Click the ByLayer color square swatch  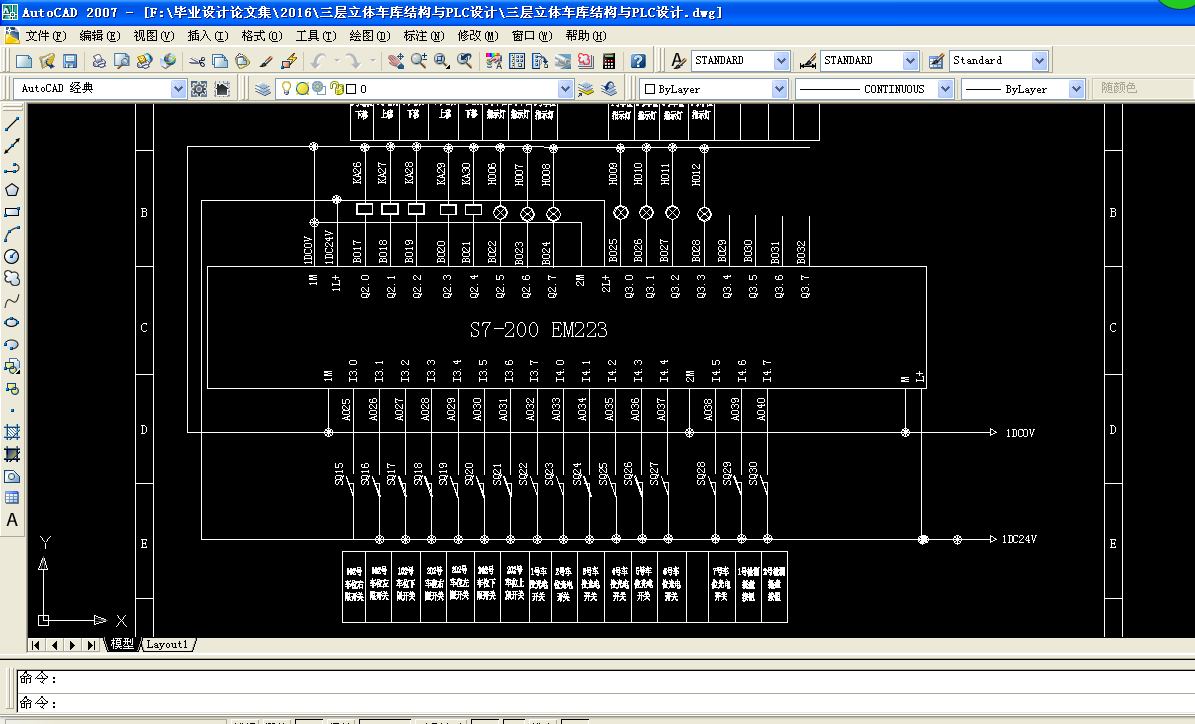(x=650, y=89)
